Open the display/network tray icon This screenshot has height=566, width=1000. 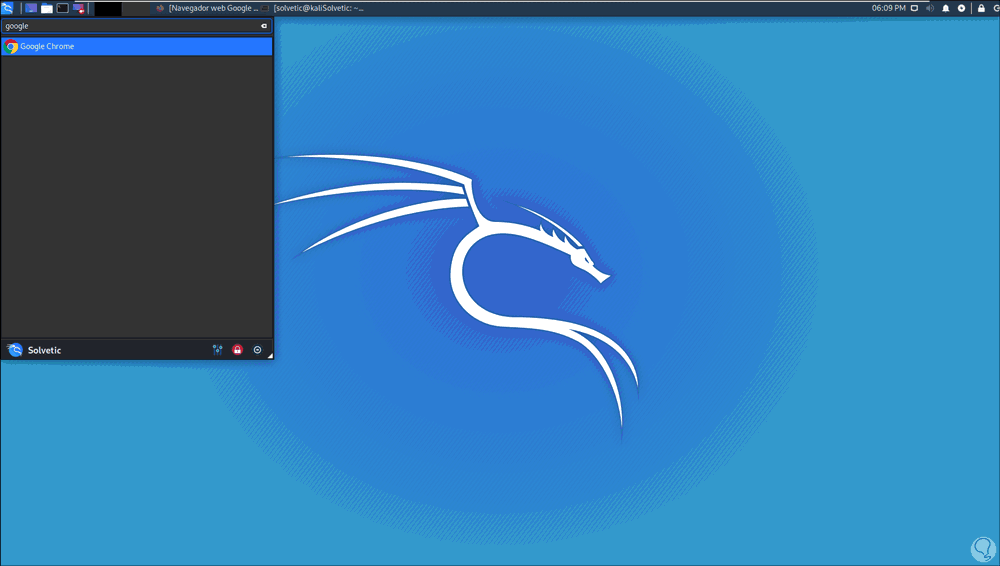point(915,8)
